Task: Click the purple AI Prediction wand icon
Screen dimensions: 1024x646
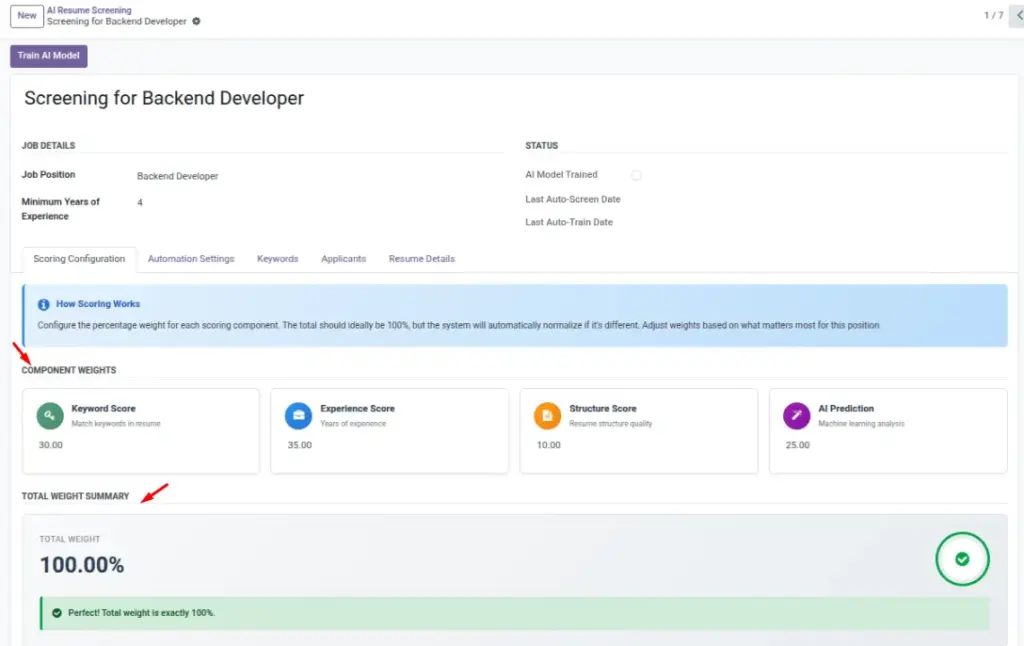Action: 796,416
